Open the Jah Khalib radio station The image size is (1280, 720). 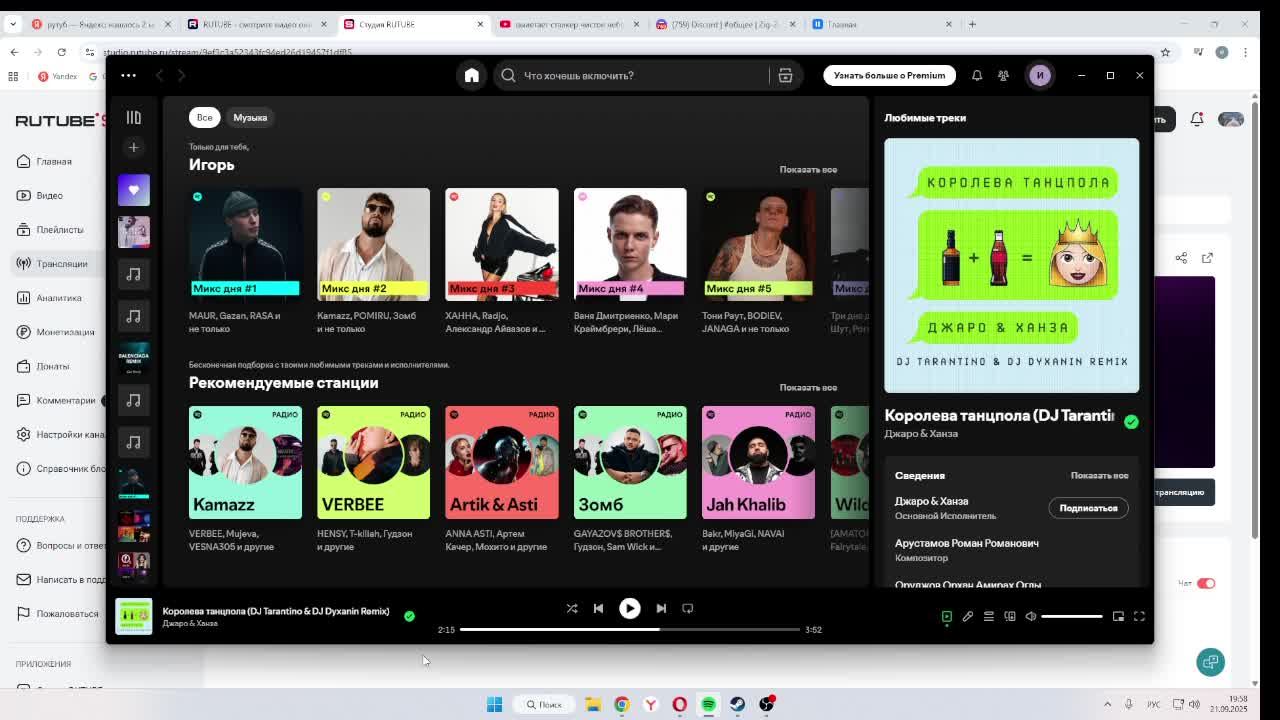tap(758, 462)
